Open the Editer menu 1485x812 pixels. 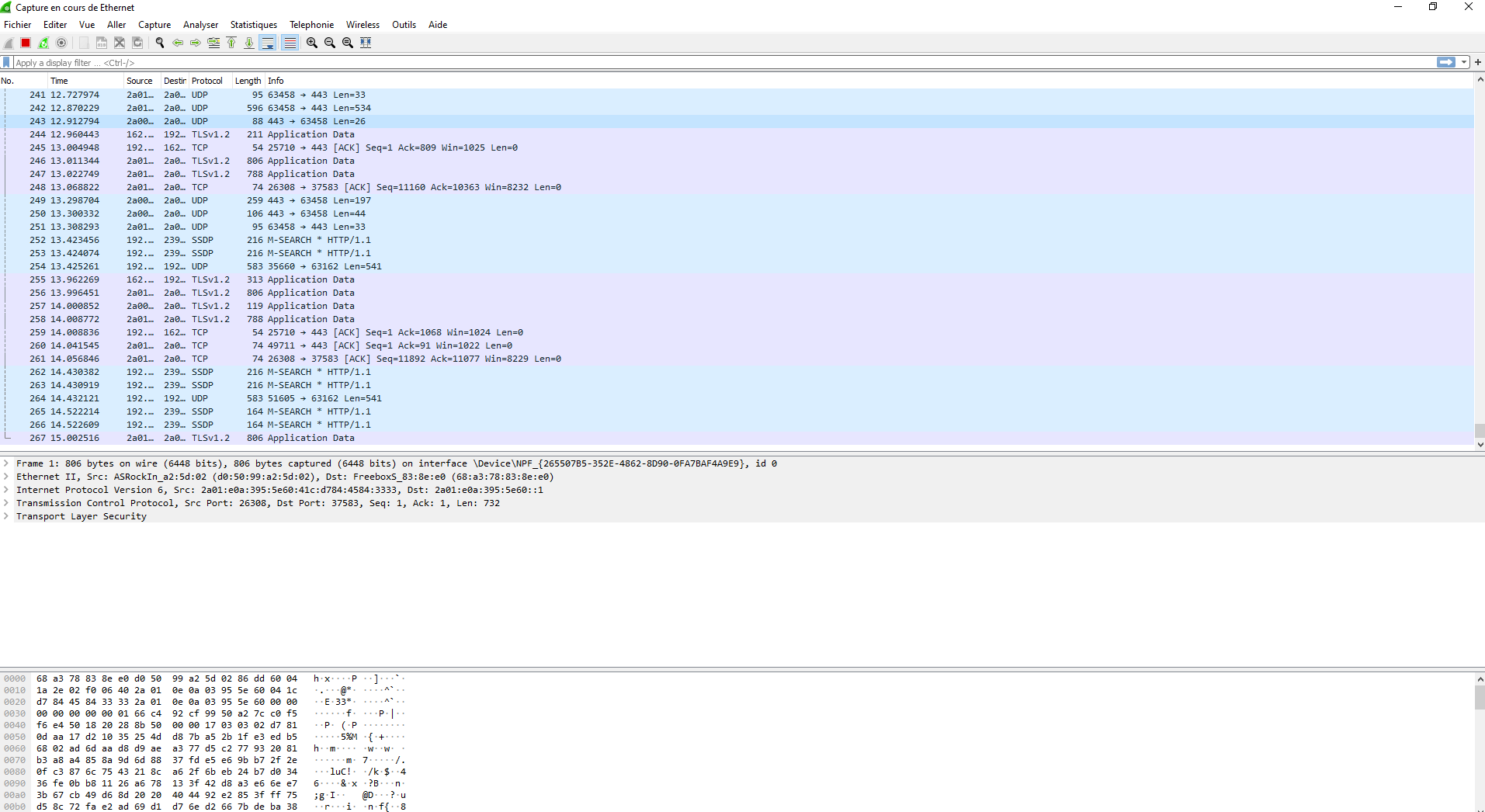(55, 25)
